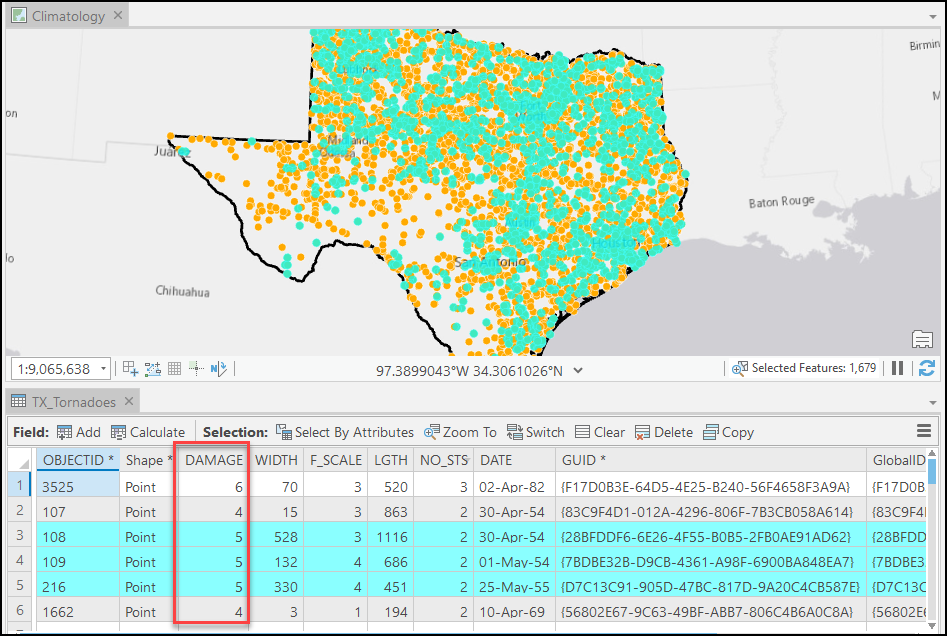The height and width of the screenshot is (636, 947).
Task: Refresh the map view
Action: (928, 367)
